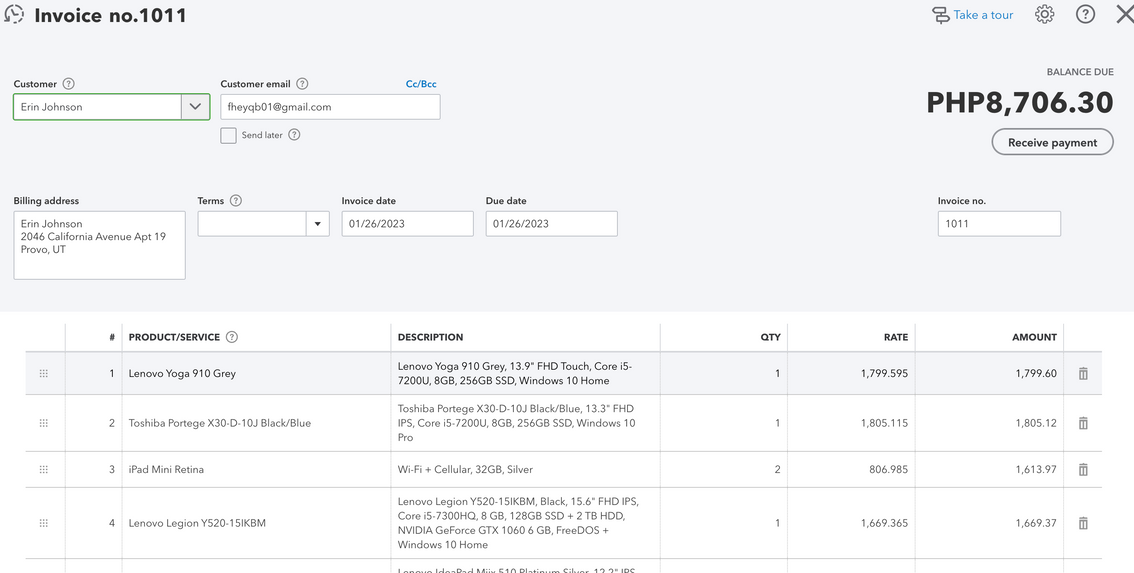Delete the iPad Mini Retina line item
Viewport: 1134px width, 573px height.
1083,470
